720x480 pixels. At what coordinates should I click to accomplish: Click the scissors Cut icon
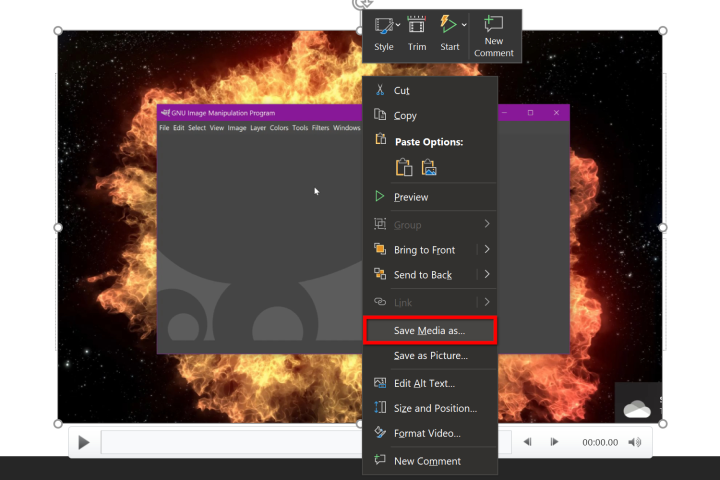coord(380,90)
